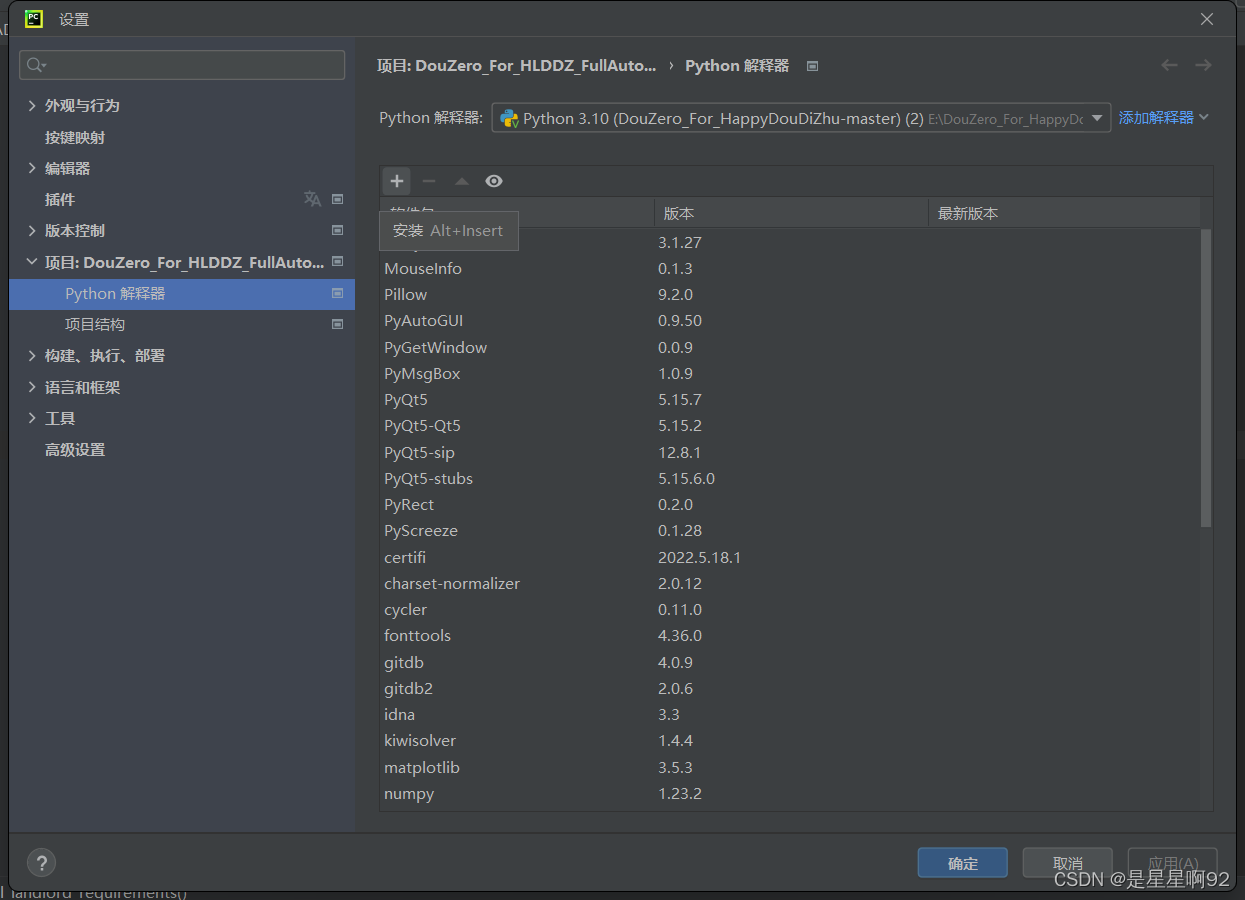Click the upgrade package arrow icon
The height and width of the screenshot is (900, 1245).
(x=461, y=181)
